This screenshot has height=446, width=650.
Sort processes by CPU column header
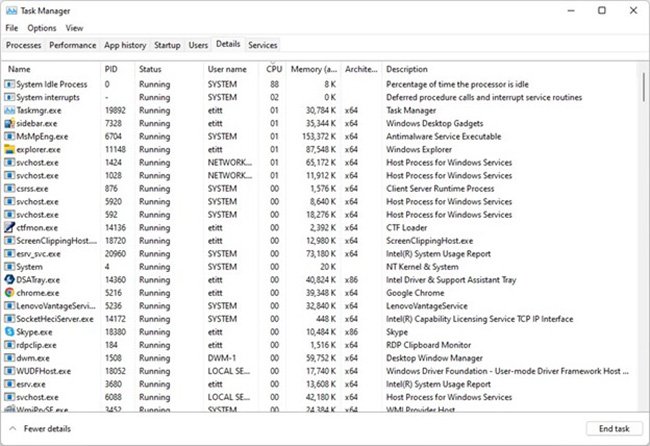tap(274, 69)
